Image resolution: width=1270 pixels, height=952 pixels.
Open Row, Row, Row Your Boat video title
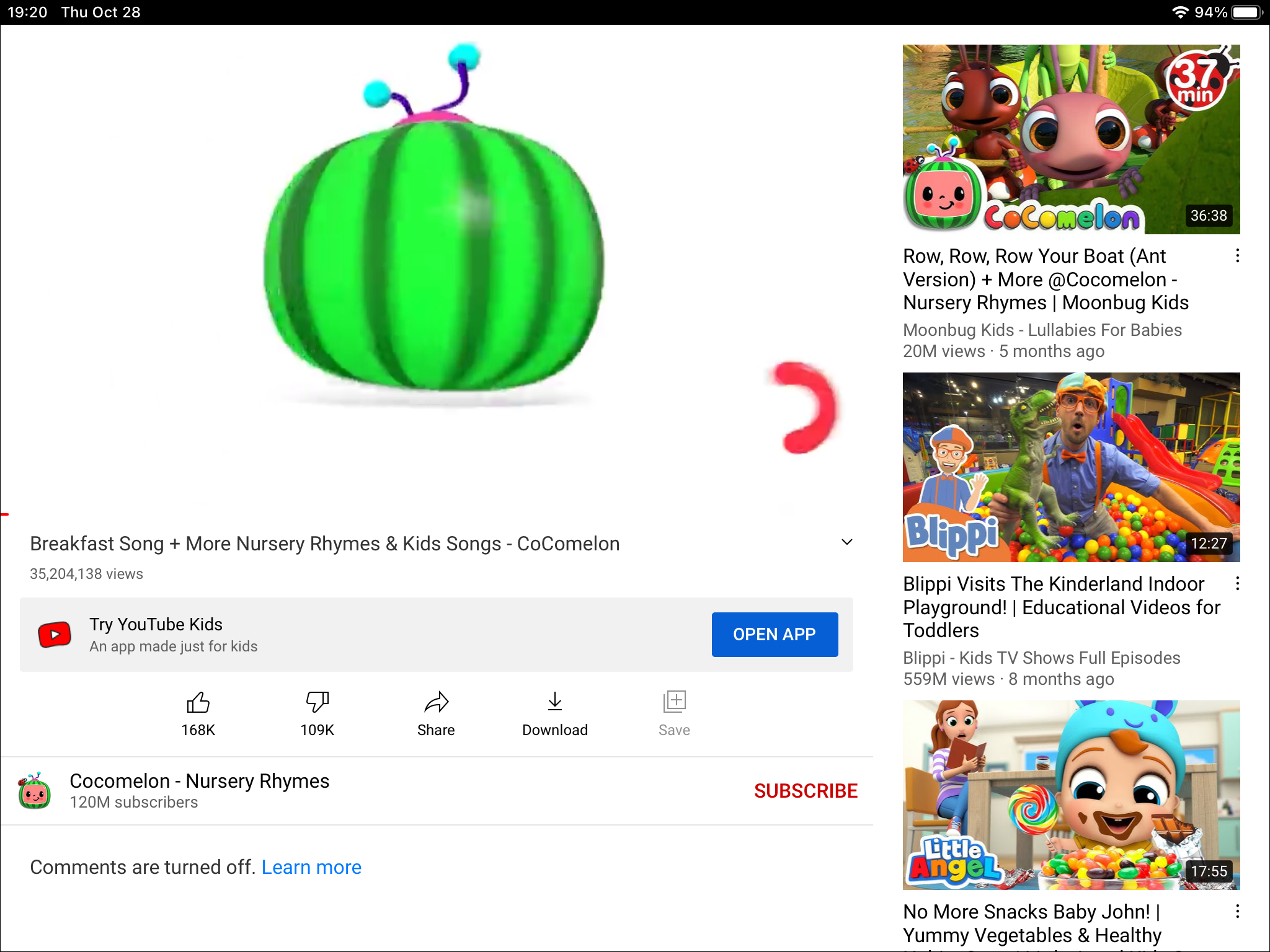pos(1046,279)
